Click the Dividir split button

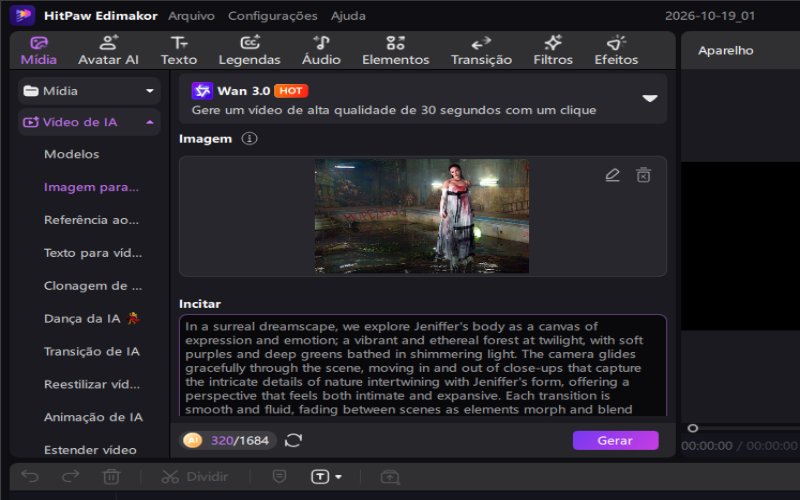coord(194,477)
